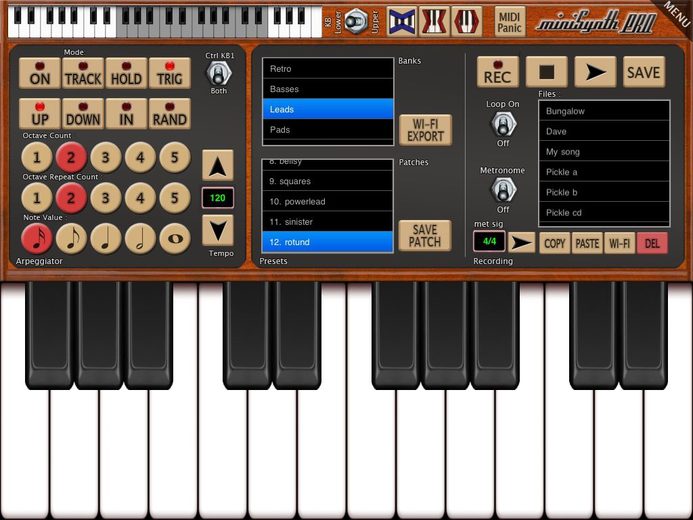The height and width of the screenshot is (520, 693).
Task: Set Octave Repeat Count to 5
Action: click(x=175, y=198)
